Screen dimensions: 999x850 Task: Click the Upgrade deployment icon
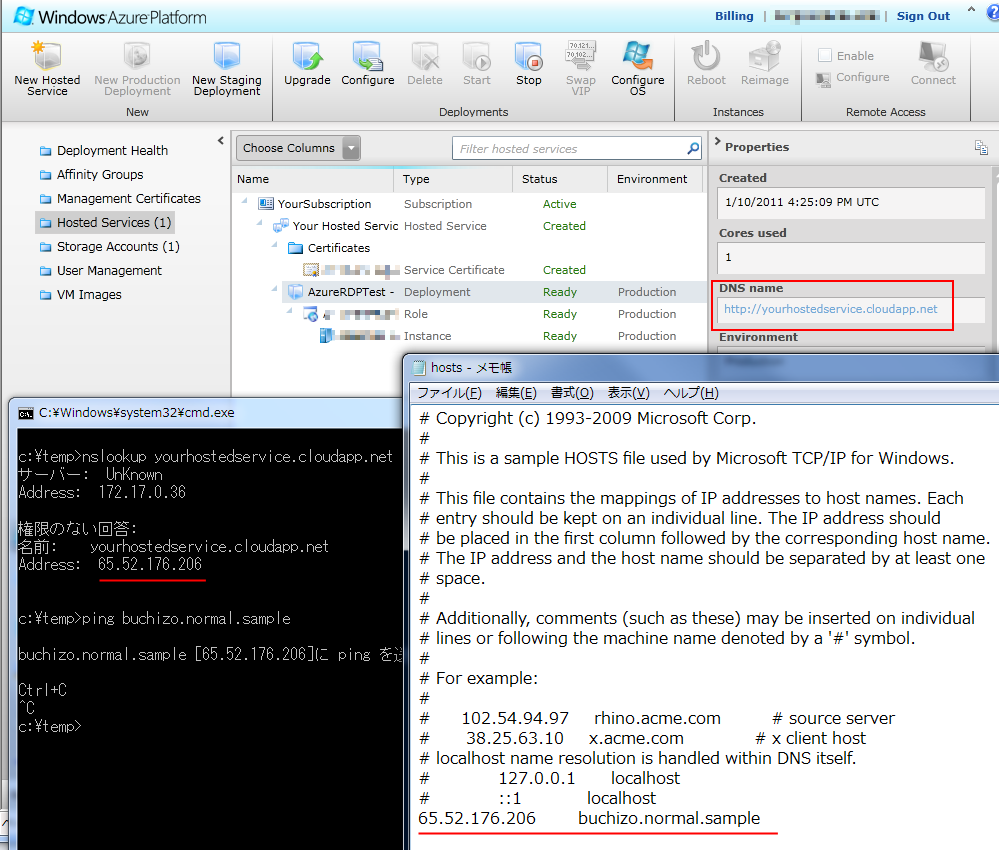(x=307, y=57)
